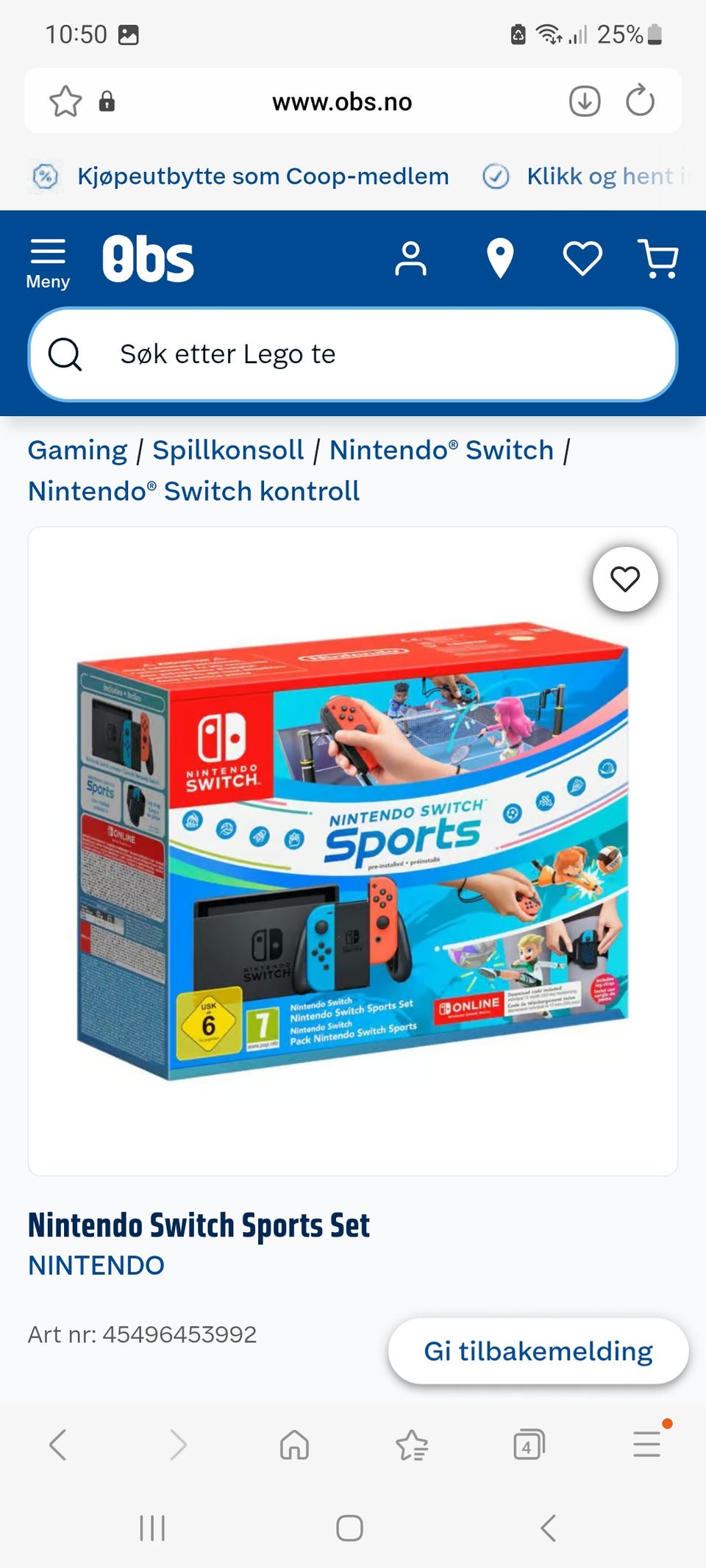Open browser downloads icon in address bar
The height and width of the screenshot is (1568, 706).
coord(585,101)
